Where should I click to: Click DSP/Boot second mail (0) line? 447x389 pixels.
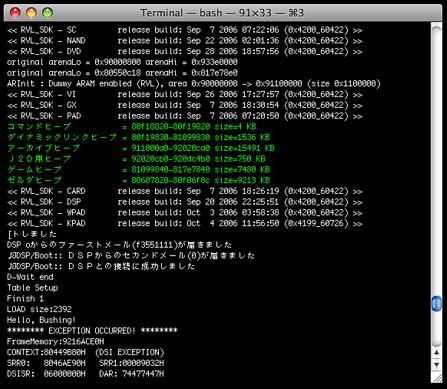point(131,255)
